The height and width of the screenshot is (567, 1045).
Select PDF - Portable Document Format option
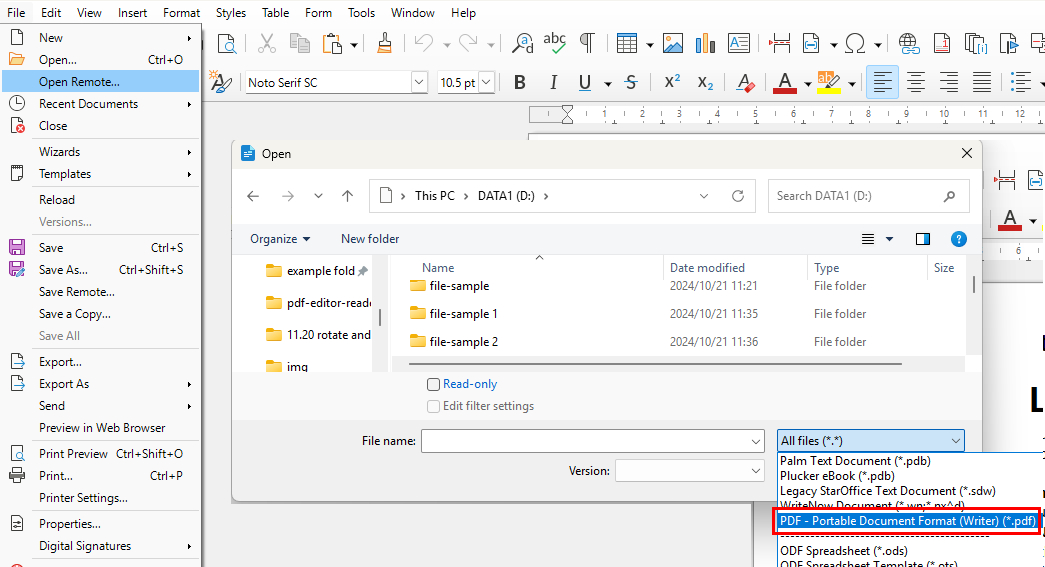tap(908, 521)
